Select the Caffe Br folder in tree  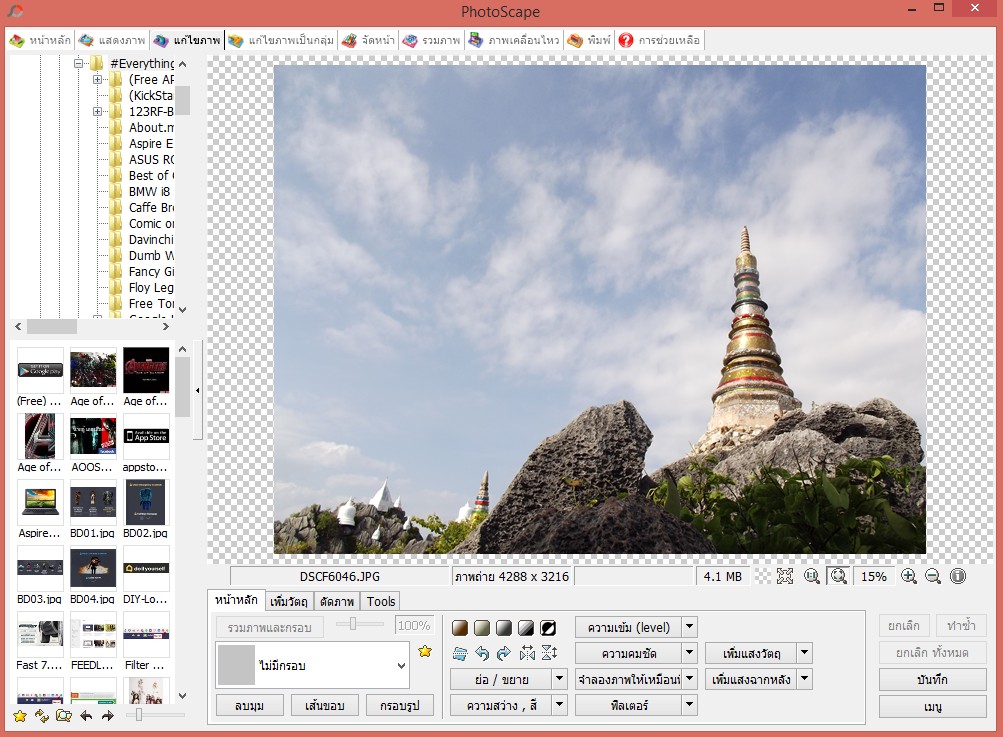tap(151, 207)
